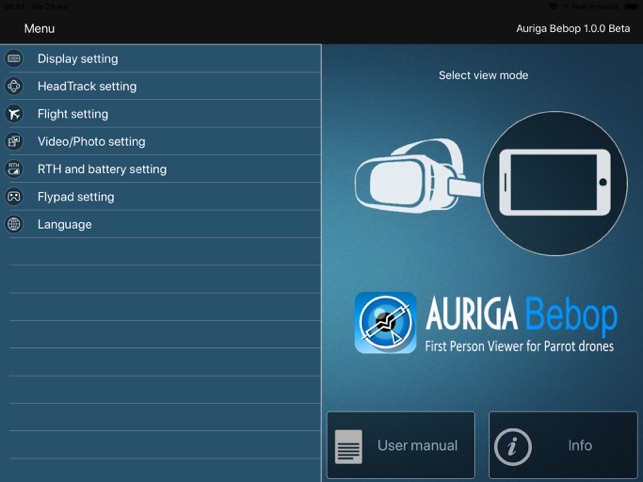Tap the Flypad gamepad icon
The image size is (643, 482).
pyautogui.click(x=14, y=196)
